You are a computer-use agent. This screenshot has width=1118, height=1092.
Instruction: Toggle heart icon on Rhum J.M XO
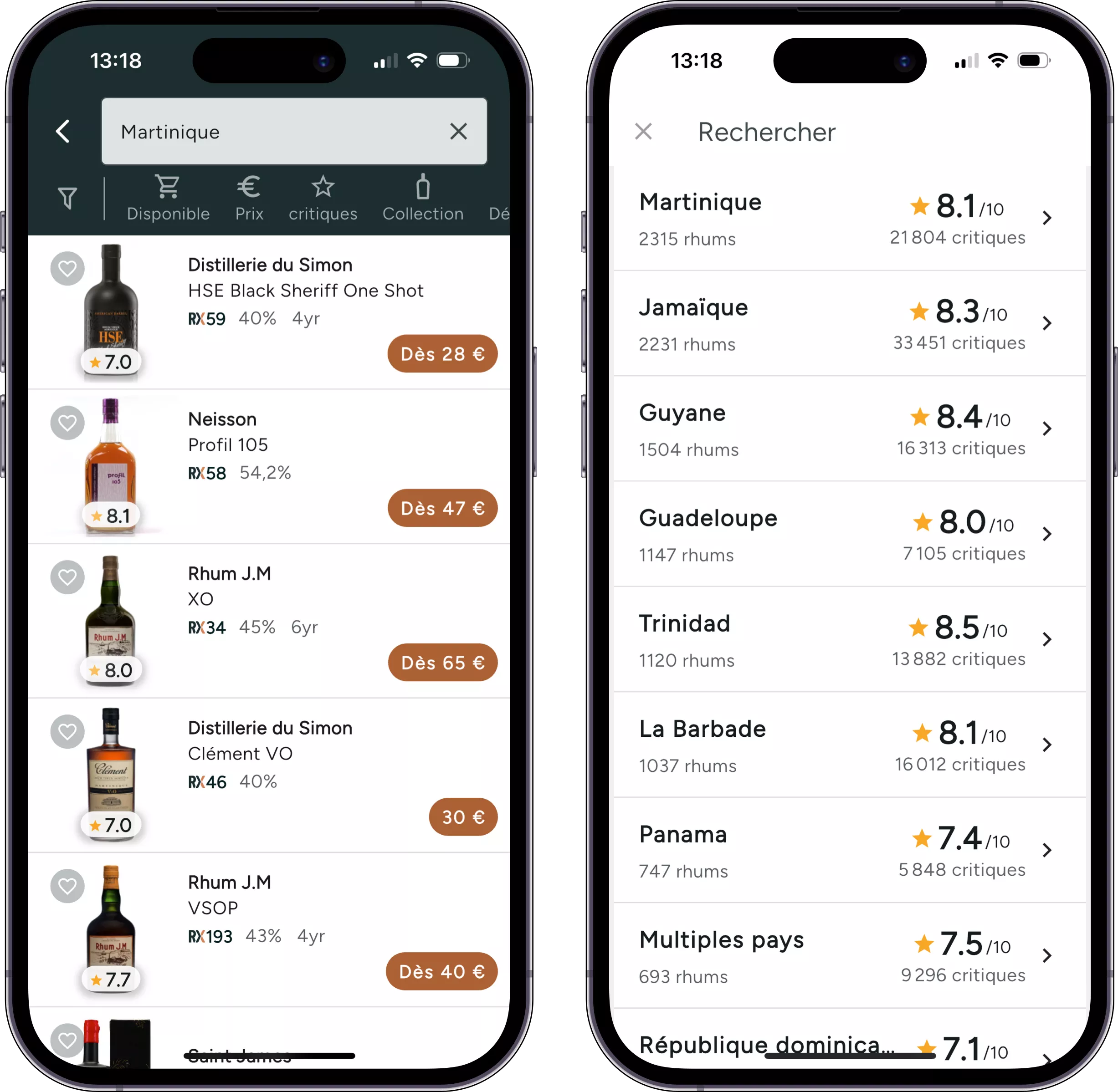67,578
